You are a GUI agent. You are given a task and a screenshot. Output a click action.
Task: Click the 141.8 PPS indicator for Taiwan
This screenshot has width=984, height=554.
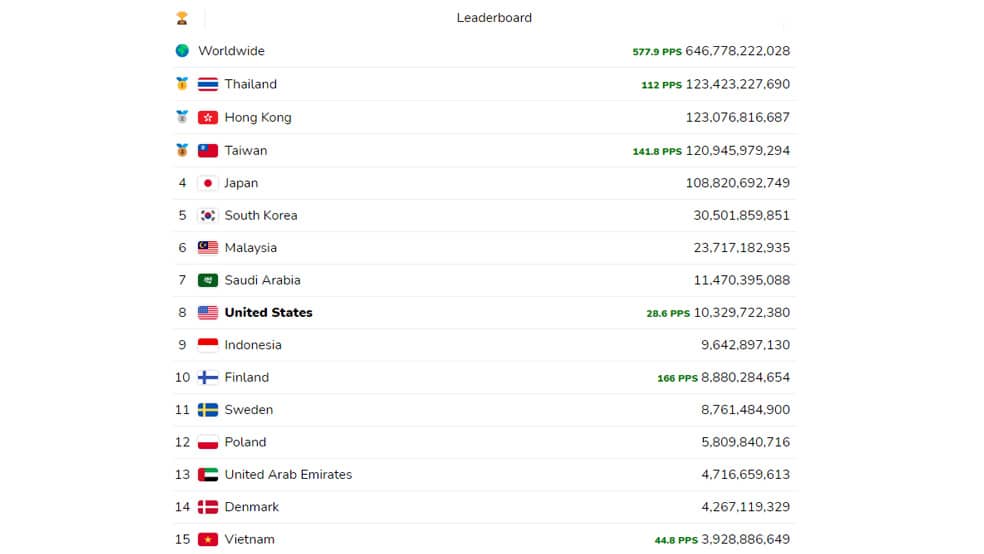[x=656, y=151]
